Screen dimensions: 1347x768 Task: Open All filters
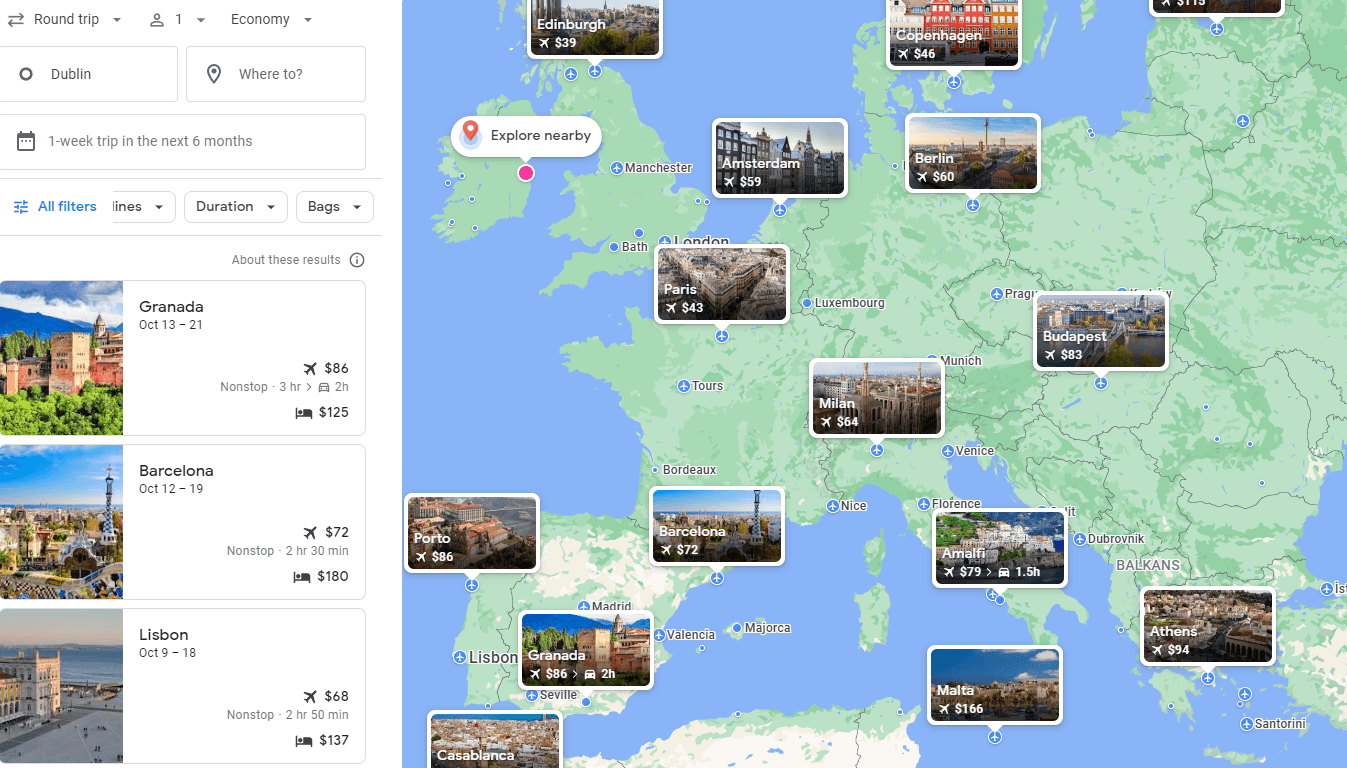point(55,207)
